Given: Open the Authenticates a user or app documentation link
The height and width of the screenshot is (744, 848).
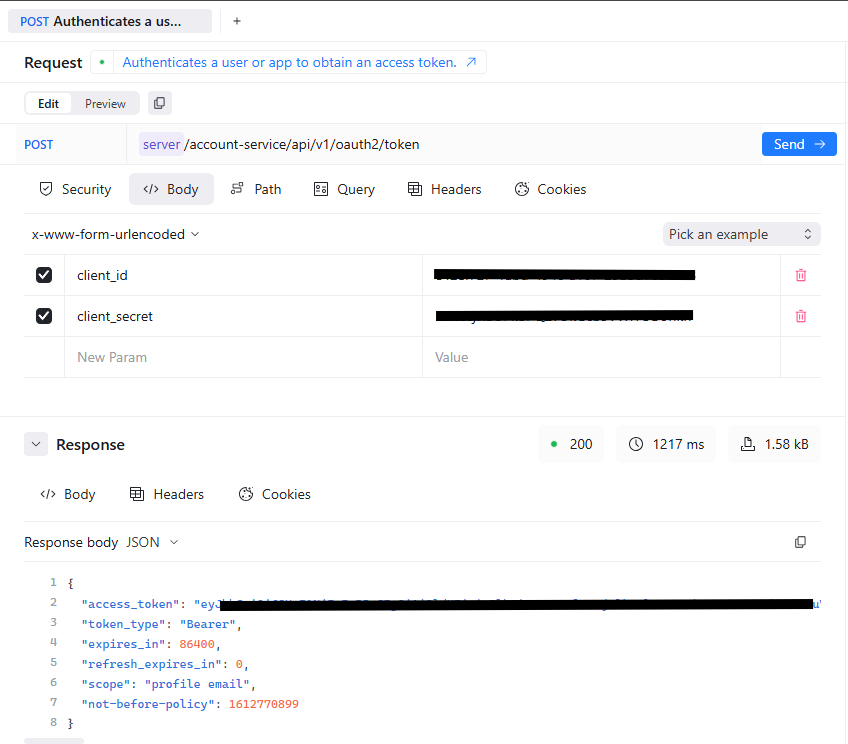Looking at the screenshot, I should point(289,62).
